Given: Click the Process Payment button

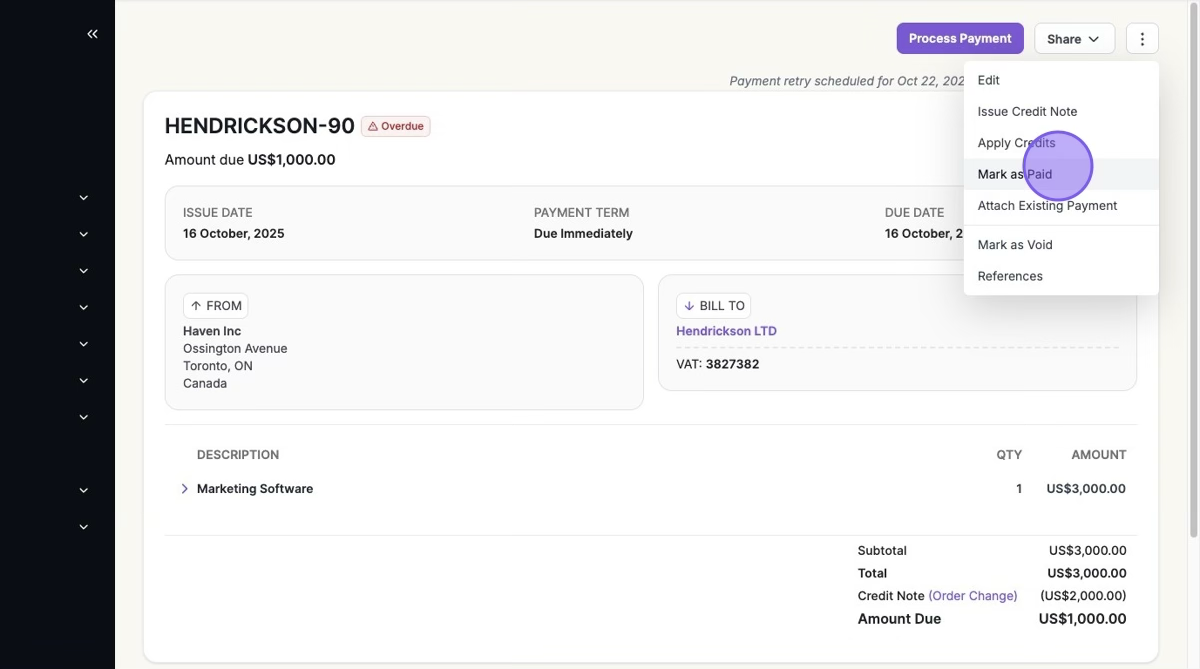Looking at the screenshot, I should click(960, 39).
